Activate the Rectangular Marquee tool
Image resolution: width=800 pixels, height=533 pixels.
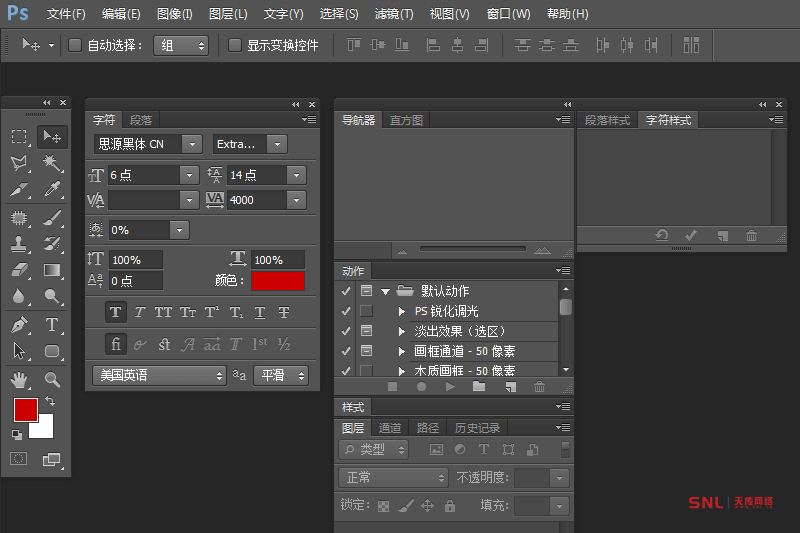point(19,136)
